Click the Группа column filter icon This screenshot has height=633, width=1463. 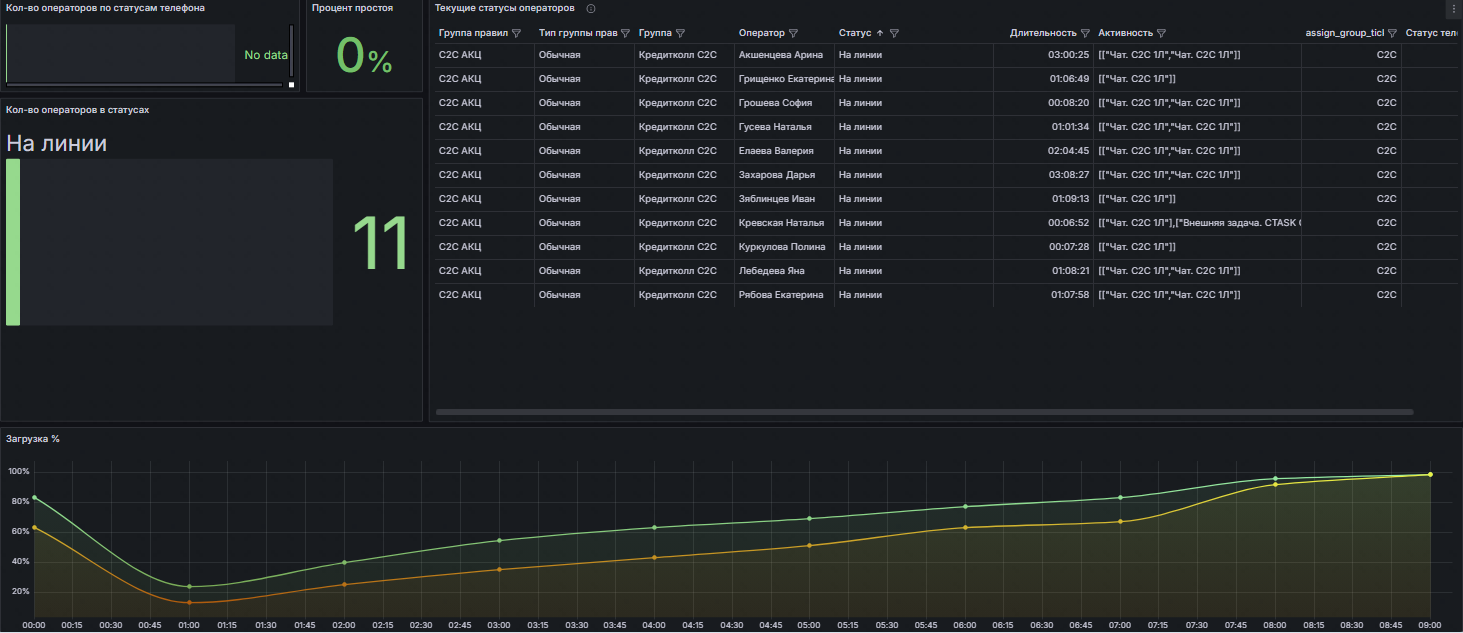click(680, 33)
